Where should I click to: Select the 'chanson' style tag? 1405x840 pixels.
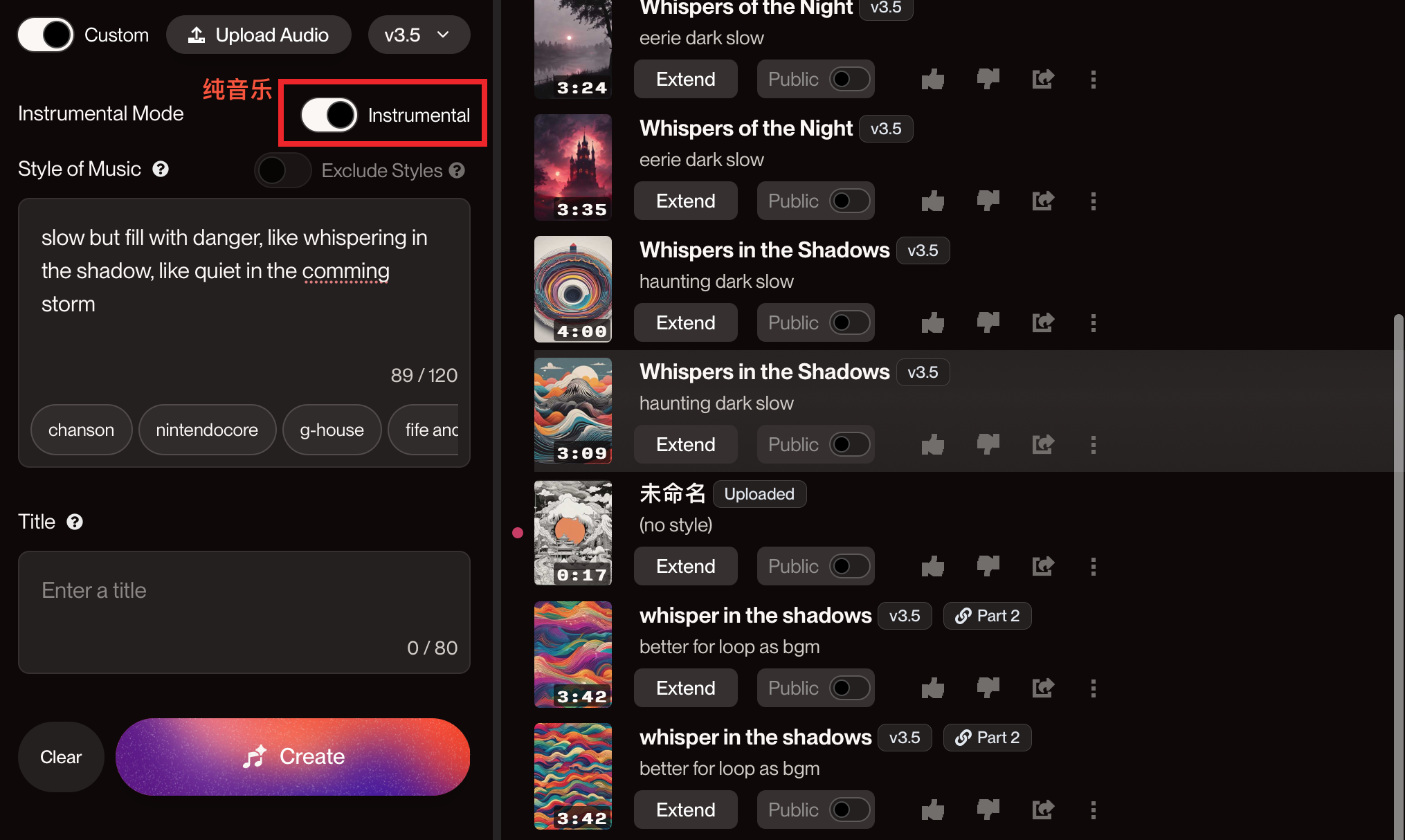(x=81, y=429)
